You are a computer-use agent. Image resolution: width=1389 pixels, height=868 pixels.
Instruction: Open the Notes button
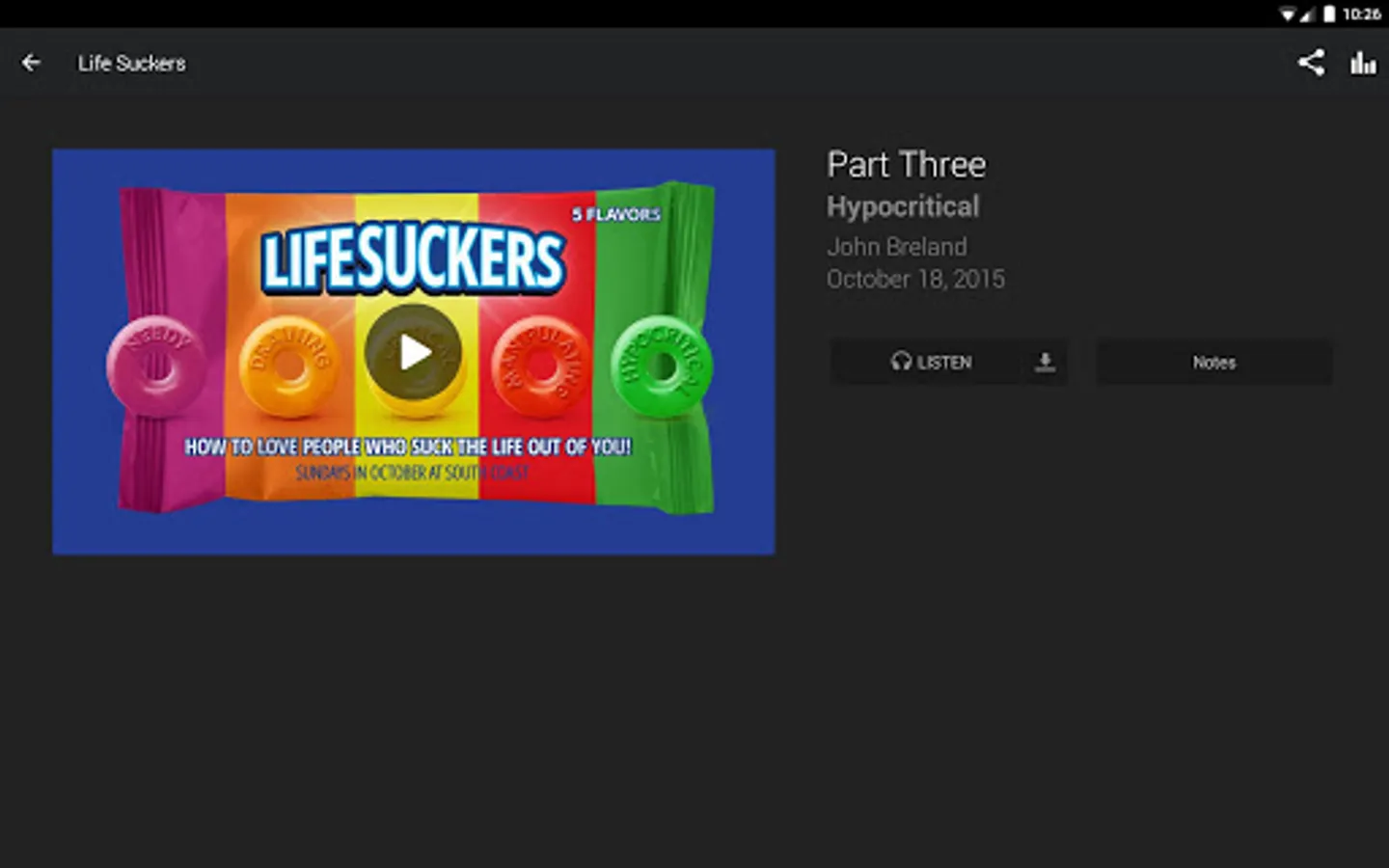(x=1213, y=363)
